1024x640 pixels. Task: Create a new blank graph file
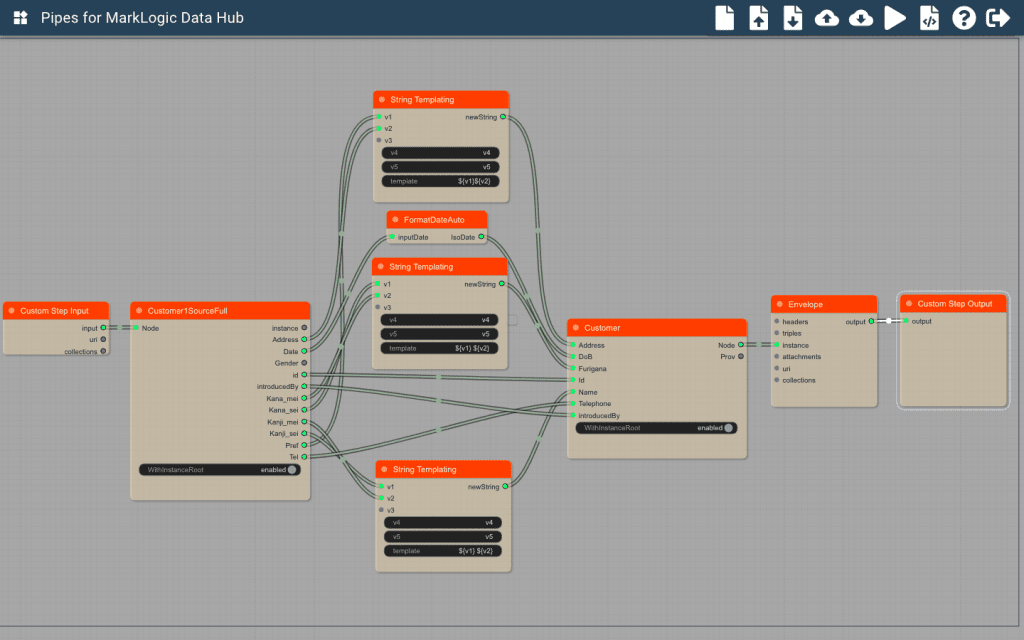(725, 18)
